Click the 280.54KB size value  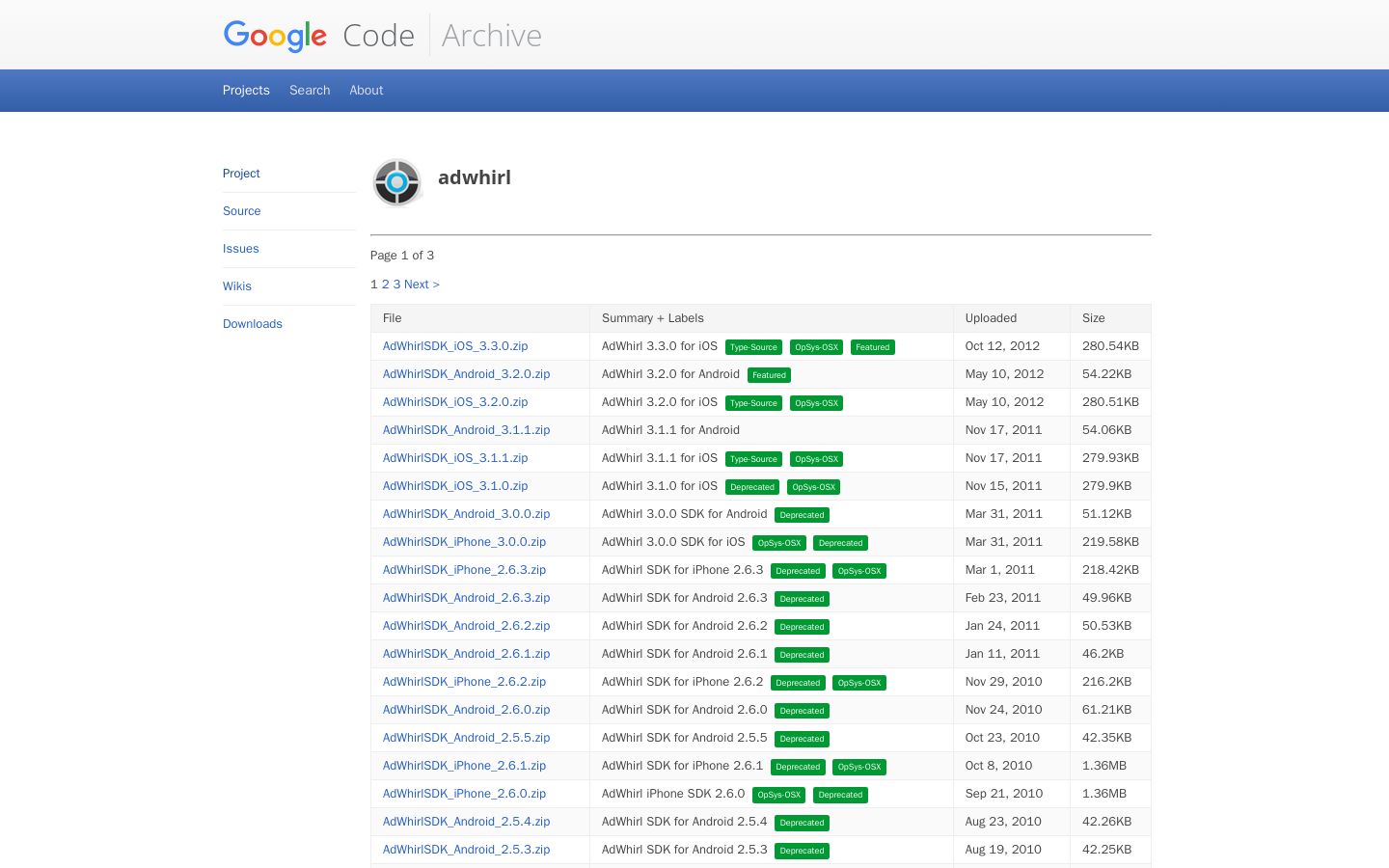tap(1111, 346)
